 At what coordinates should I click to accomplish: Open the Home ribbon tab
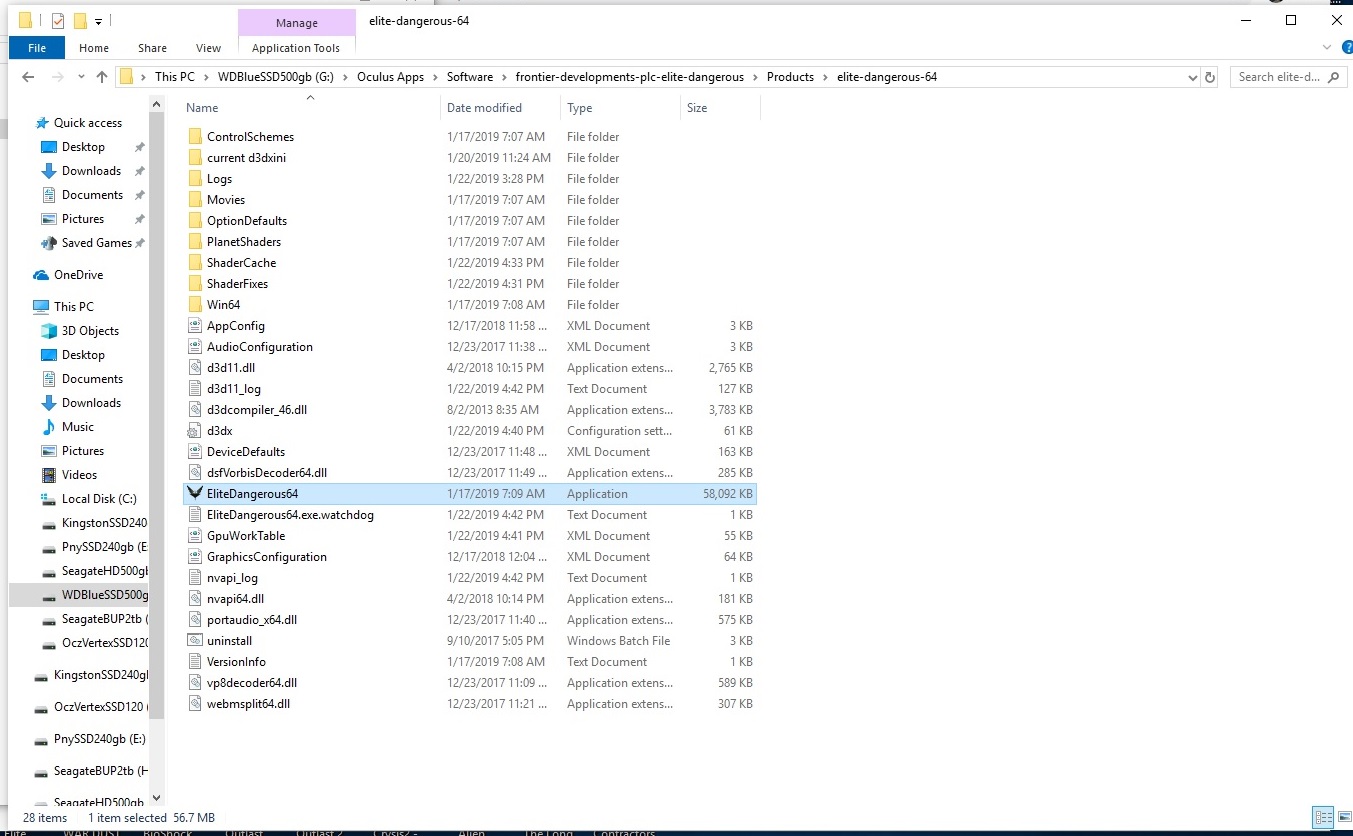tap(94, 47)
